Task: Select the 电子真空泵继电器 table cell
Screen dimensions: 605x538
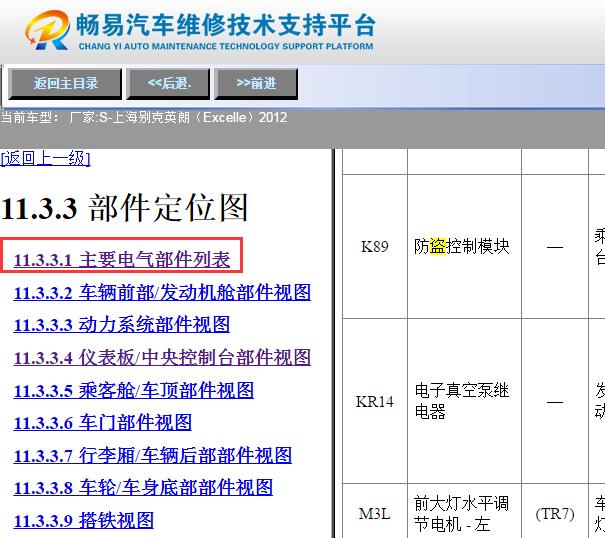Action: (x=464, y=401)
